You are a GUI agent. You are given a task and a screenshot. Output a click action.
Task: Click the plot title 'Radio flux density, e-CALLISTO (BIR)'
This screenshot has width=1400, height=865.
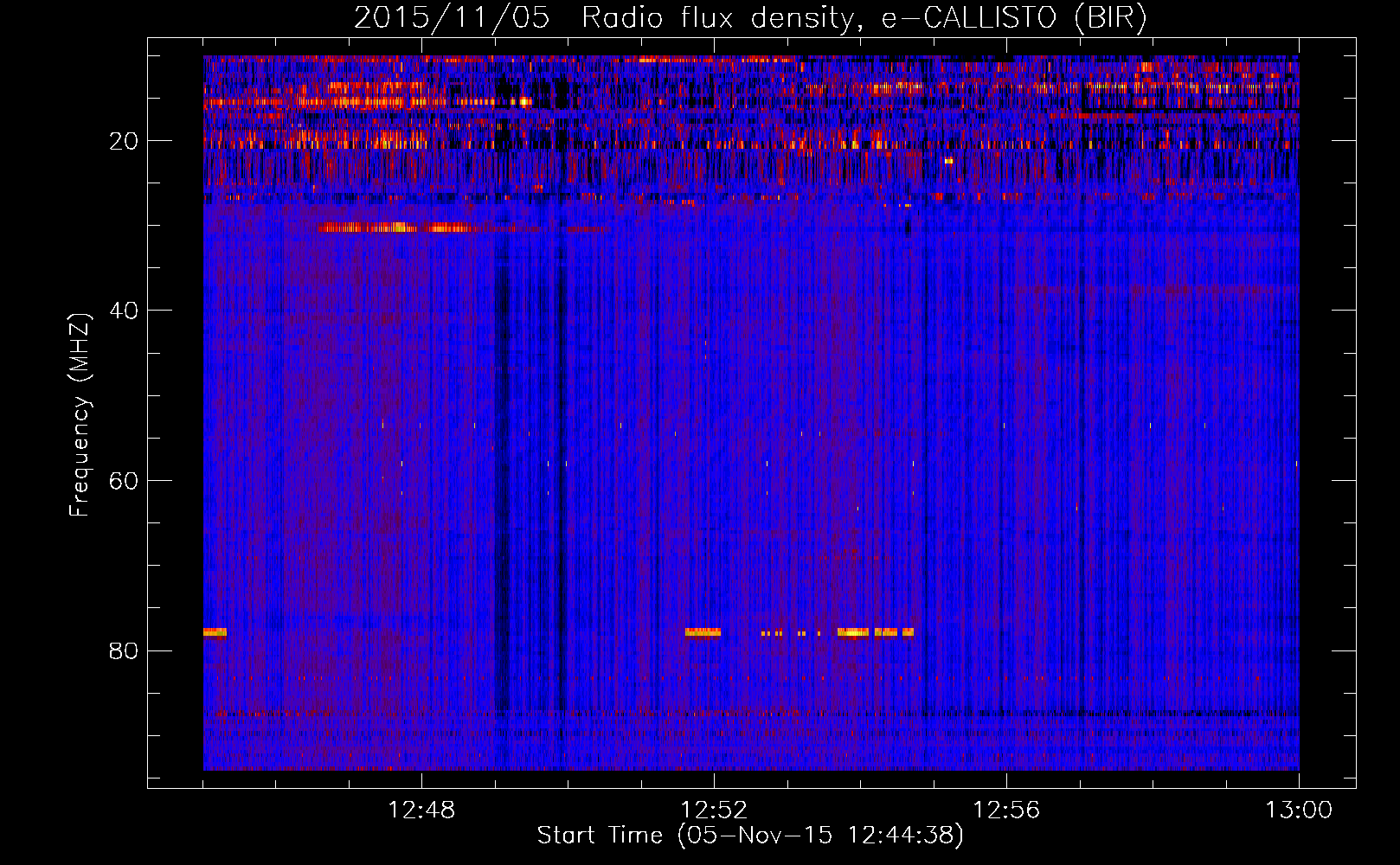pos(864,18)
